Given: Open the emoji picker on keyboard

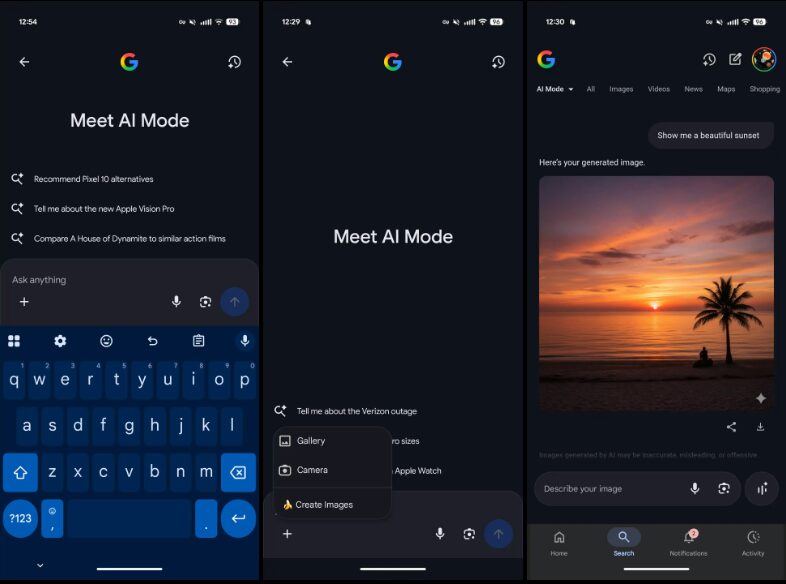Looking at the screenshot, I should click(x=106, y=341).
